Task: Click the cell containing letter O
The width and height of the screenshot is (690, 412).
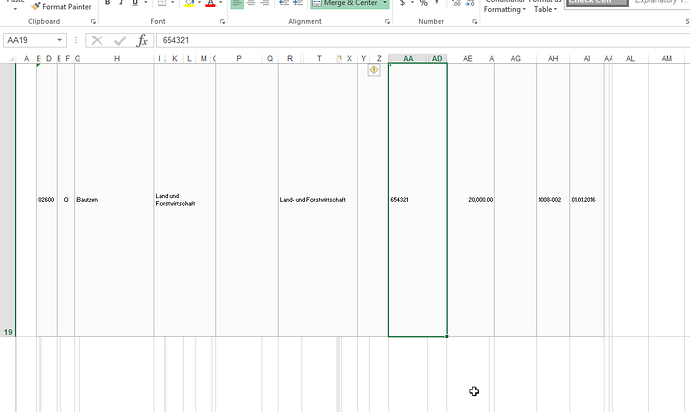Action: click(66, 200)
